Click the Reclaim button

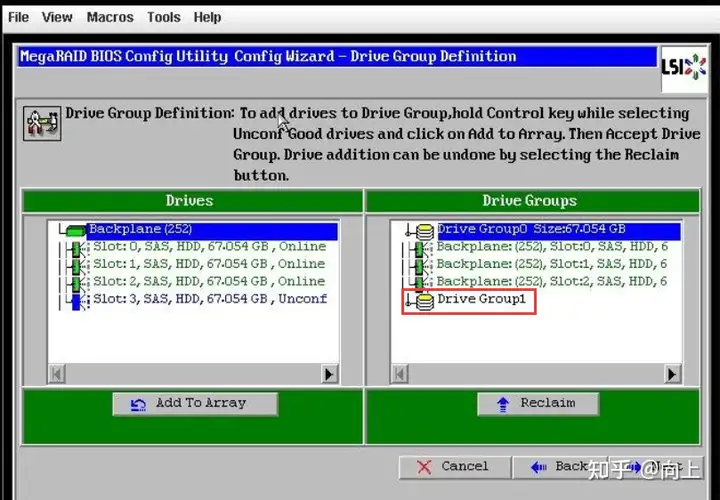(x=538, y=404)
